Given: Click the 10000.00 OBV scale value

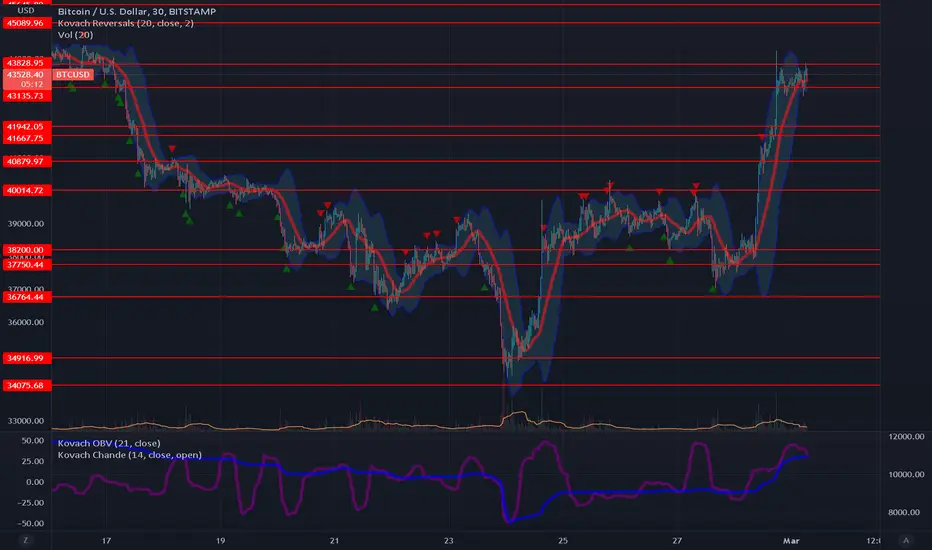Looking at the screenshot, I should click(906, 474).
